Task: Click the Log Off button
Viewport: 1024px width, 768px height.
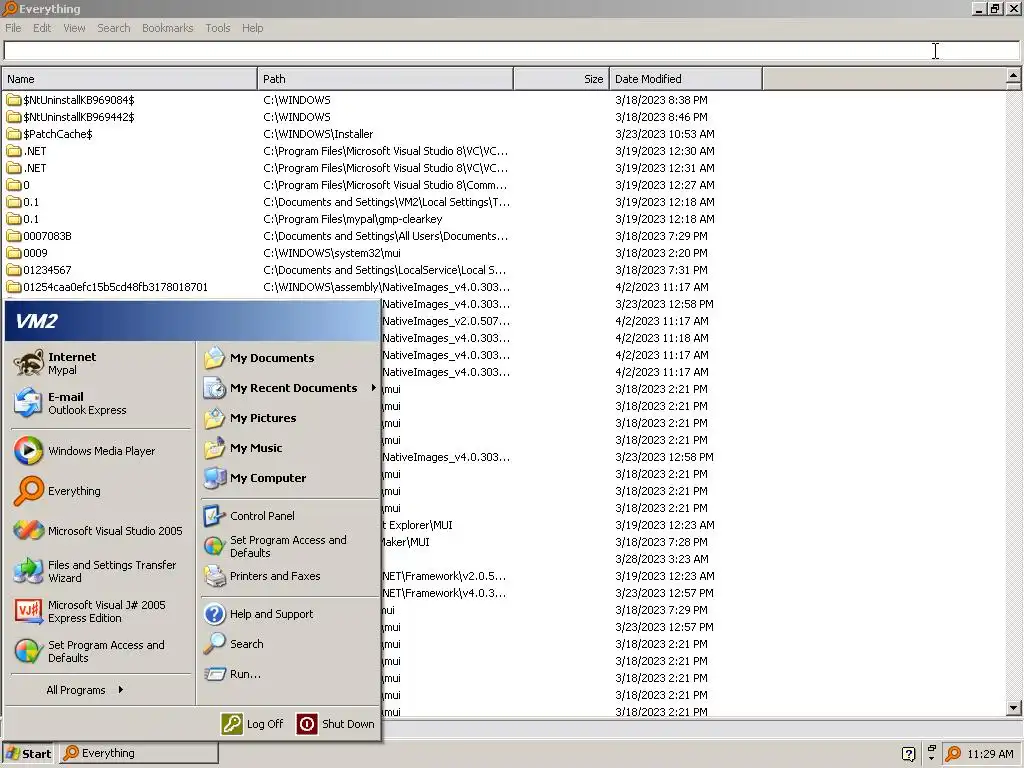Action: point(253,724)
